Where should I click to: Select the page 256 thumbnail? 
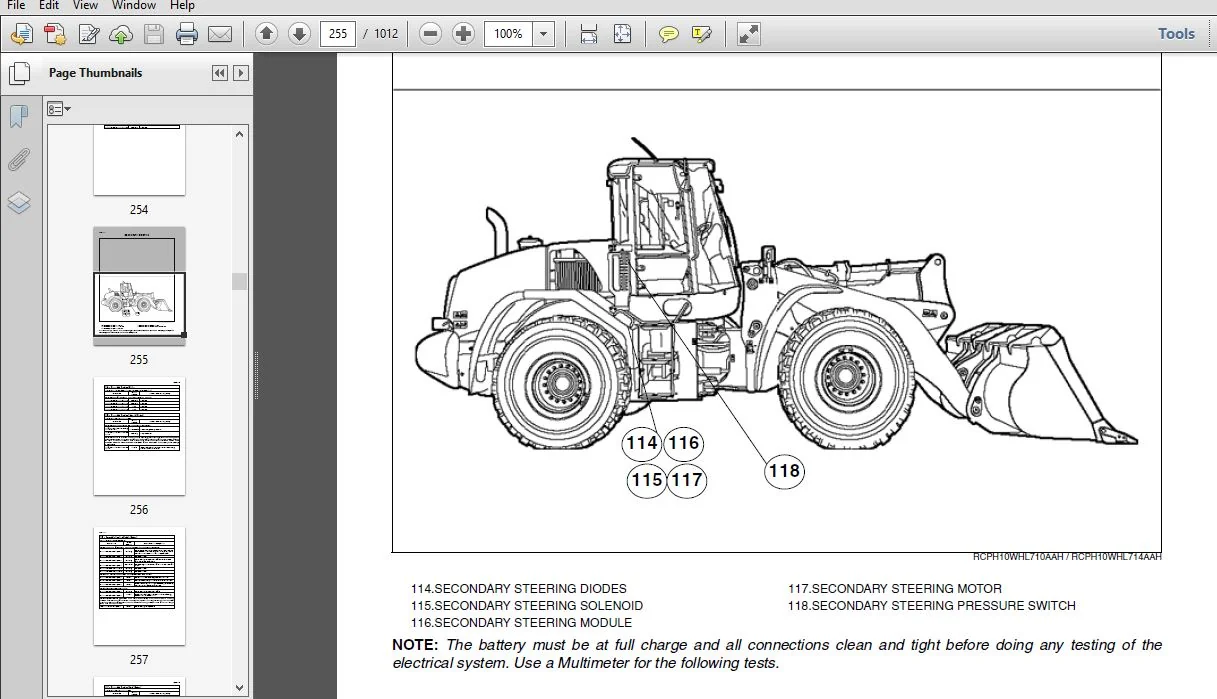139,436
